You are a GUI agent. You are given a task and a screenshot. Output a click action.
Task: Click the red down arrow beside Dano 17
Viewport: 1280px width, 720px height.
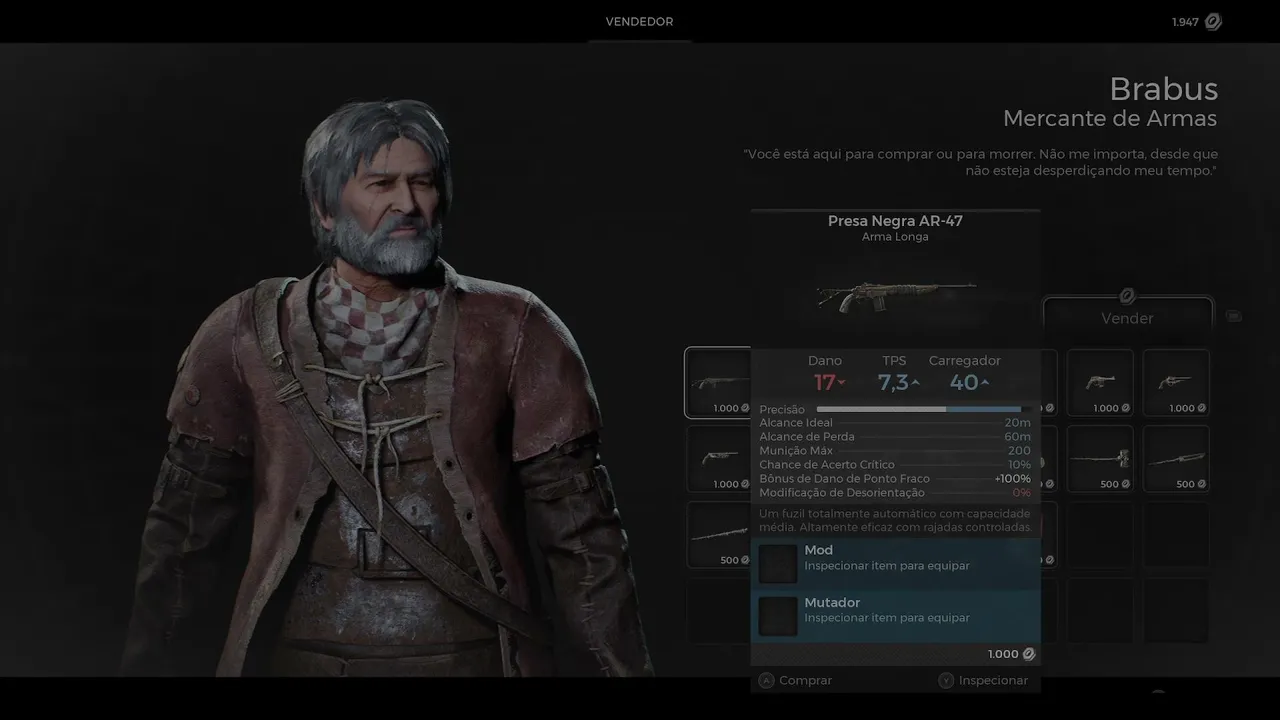pyautogui.click(x=841, y=383)
